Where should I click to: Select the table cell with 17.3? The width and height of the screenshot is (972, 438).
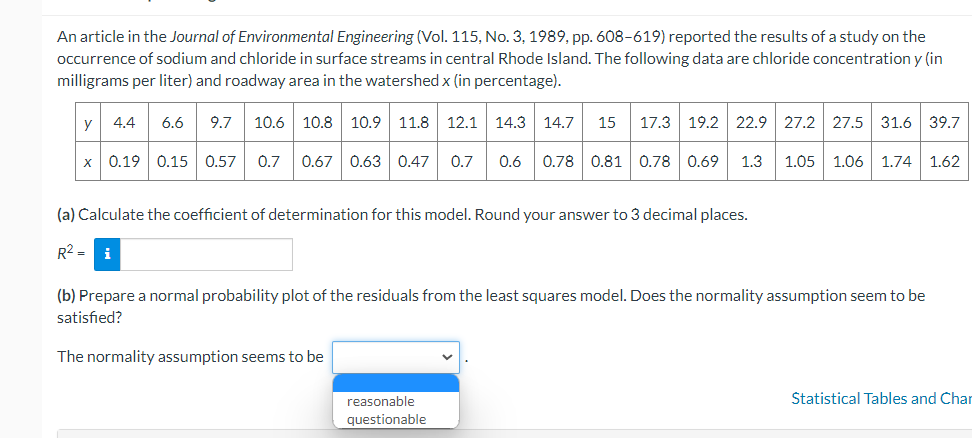pyautogui.click(x=655, y=124)
